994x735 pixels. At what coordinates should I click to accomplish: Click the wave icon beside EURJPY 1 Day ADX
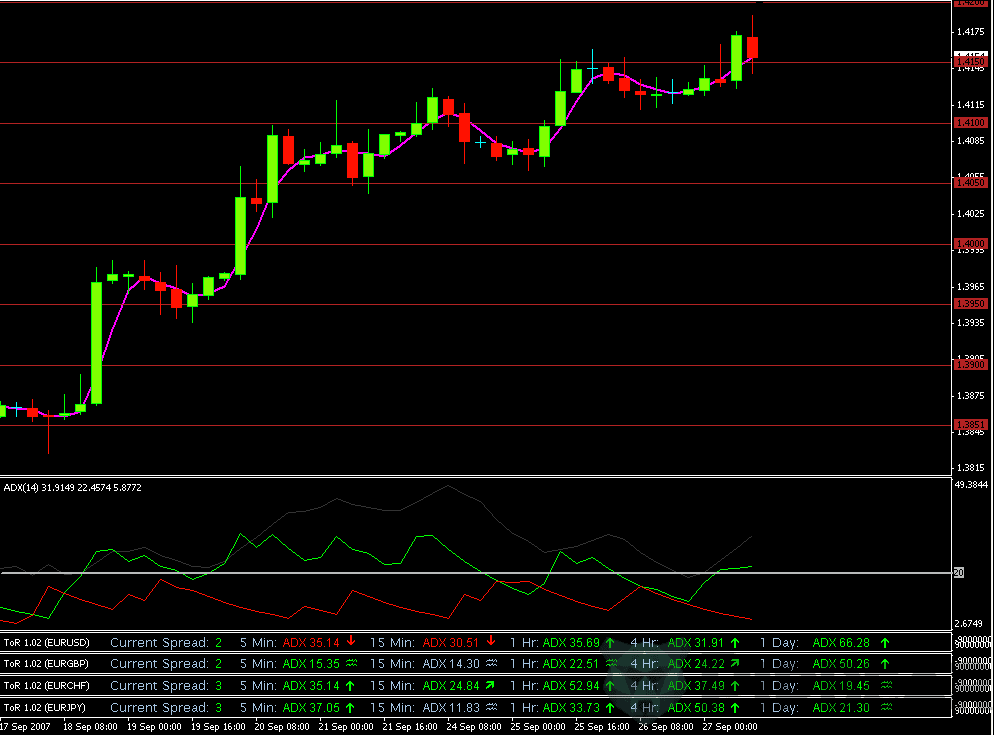coord(885,708)
